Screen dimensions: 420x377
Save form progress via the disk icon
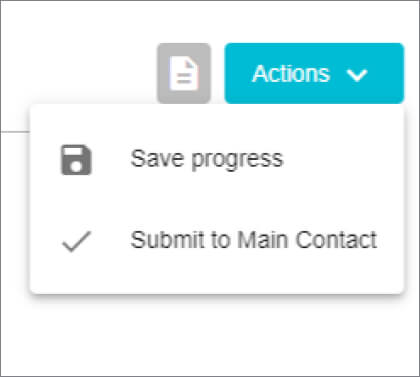76,160
